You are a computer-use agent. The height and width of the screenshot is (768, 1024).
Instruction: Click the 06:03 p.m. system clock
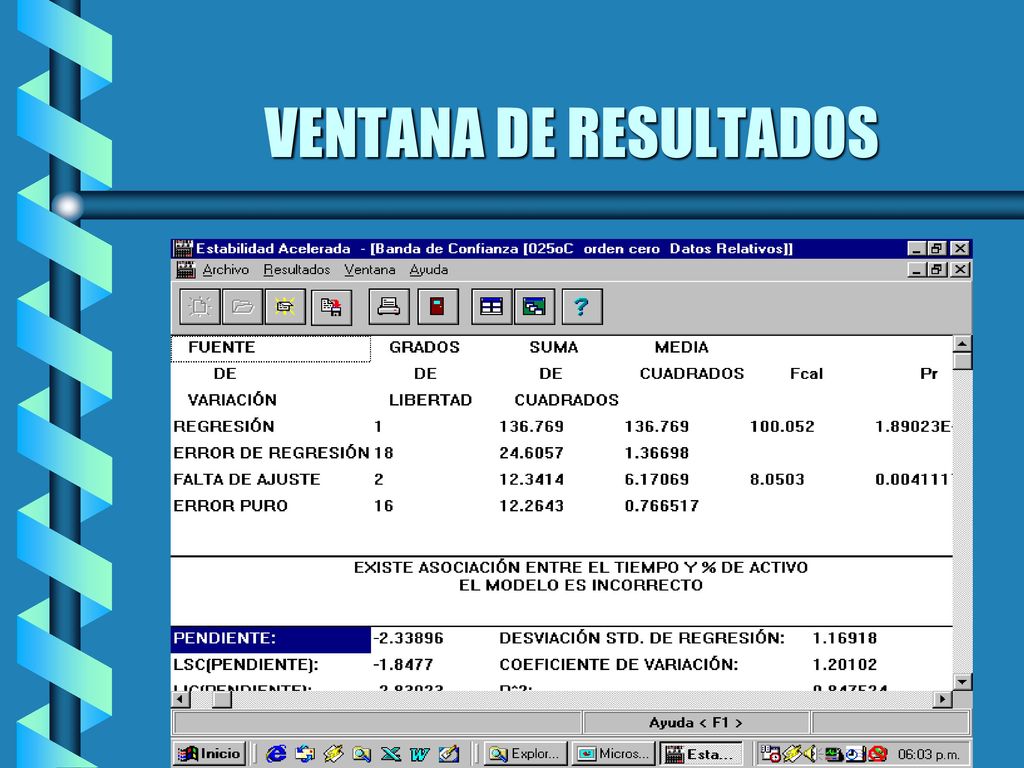coord(928,754)
